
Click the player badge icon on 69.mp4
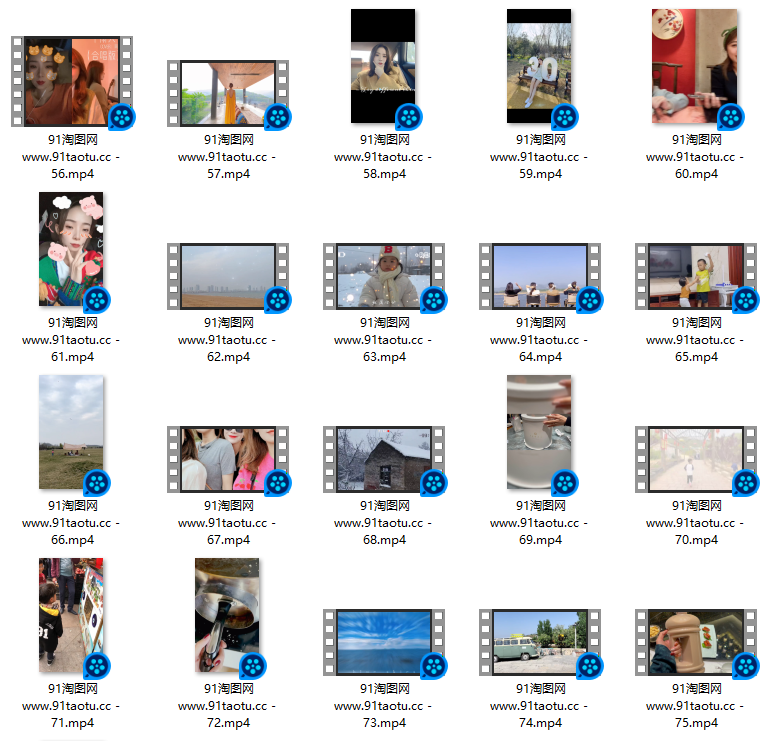tap(565, 483)
